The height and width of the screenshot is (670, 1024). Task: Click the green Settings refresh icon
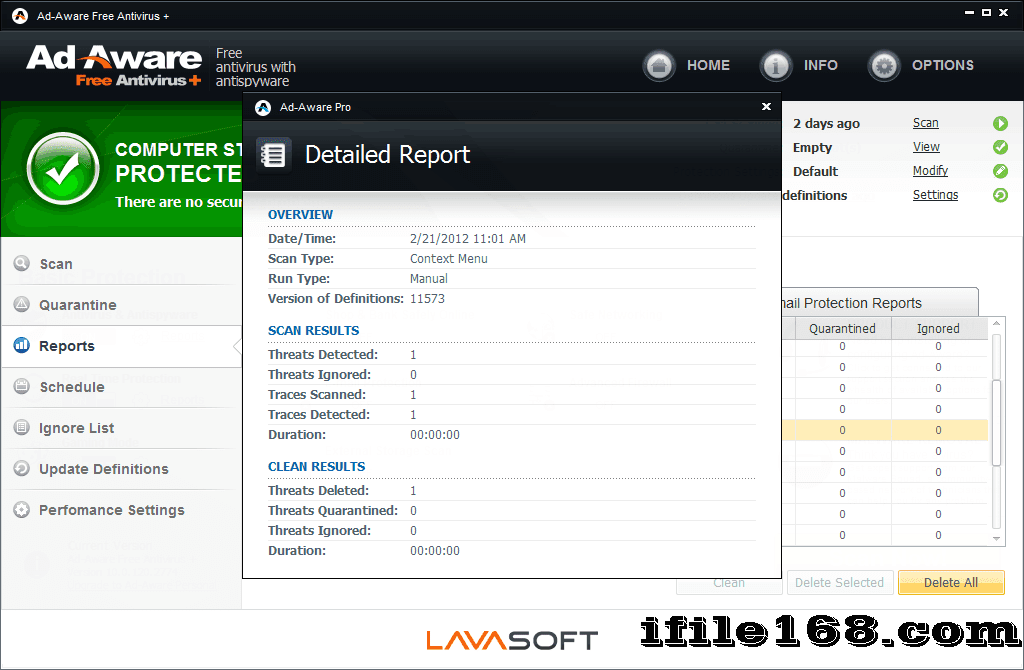point(1000,195)
